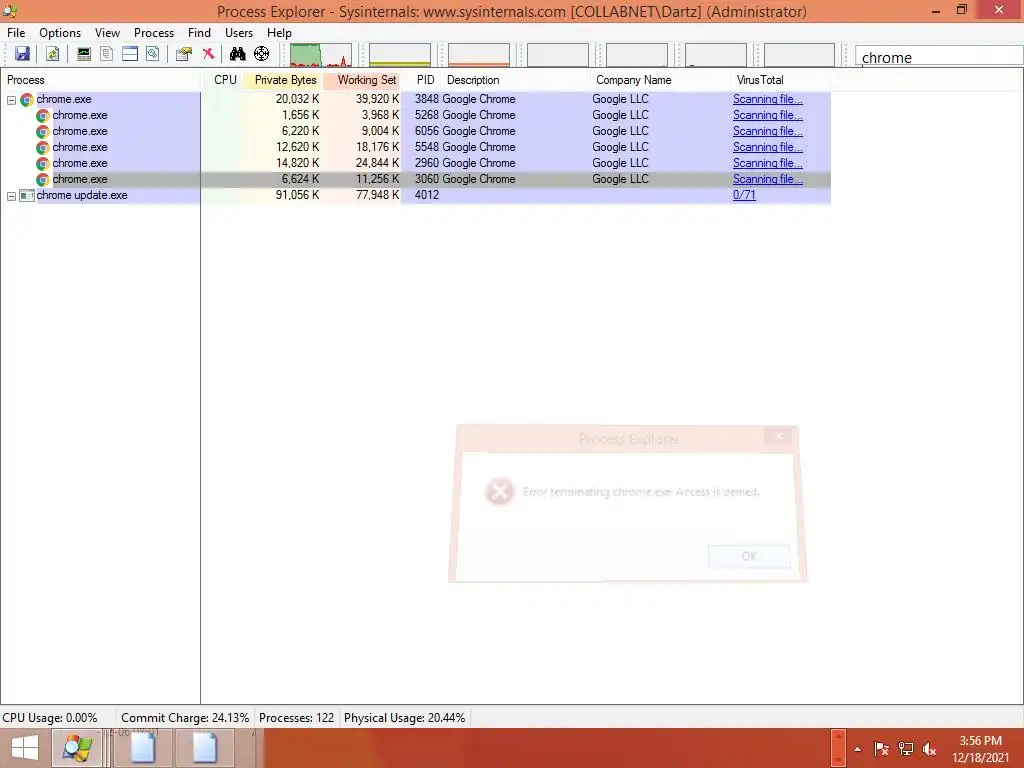
Task: Select the chrome update.exe process row
Action: click(415, 195)
